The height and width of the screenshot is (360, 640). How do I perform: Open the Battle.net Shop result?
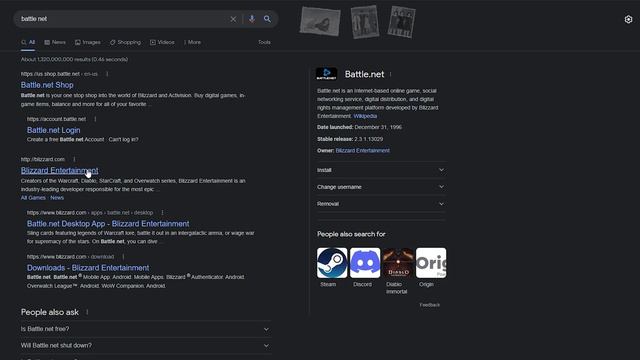47,85
